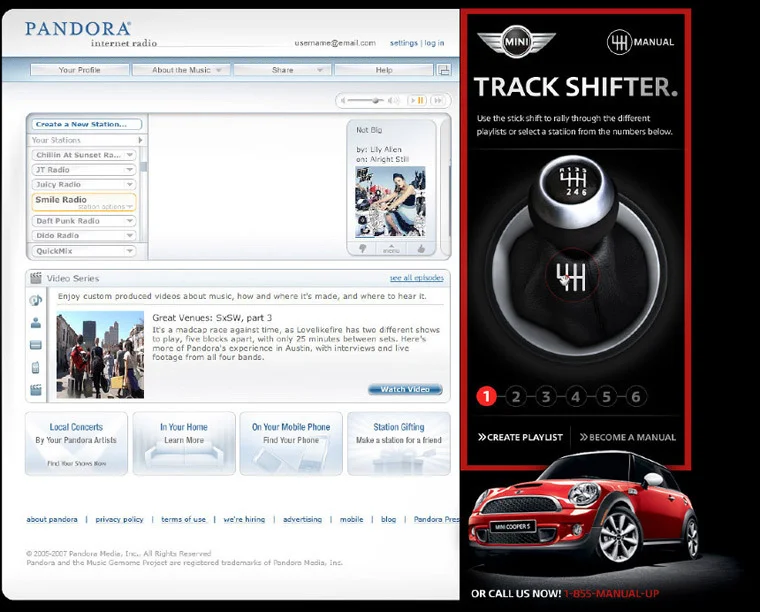760x612 pixels.
Task: Open the Local Concerts card
Action: point(76,443)
